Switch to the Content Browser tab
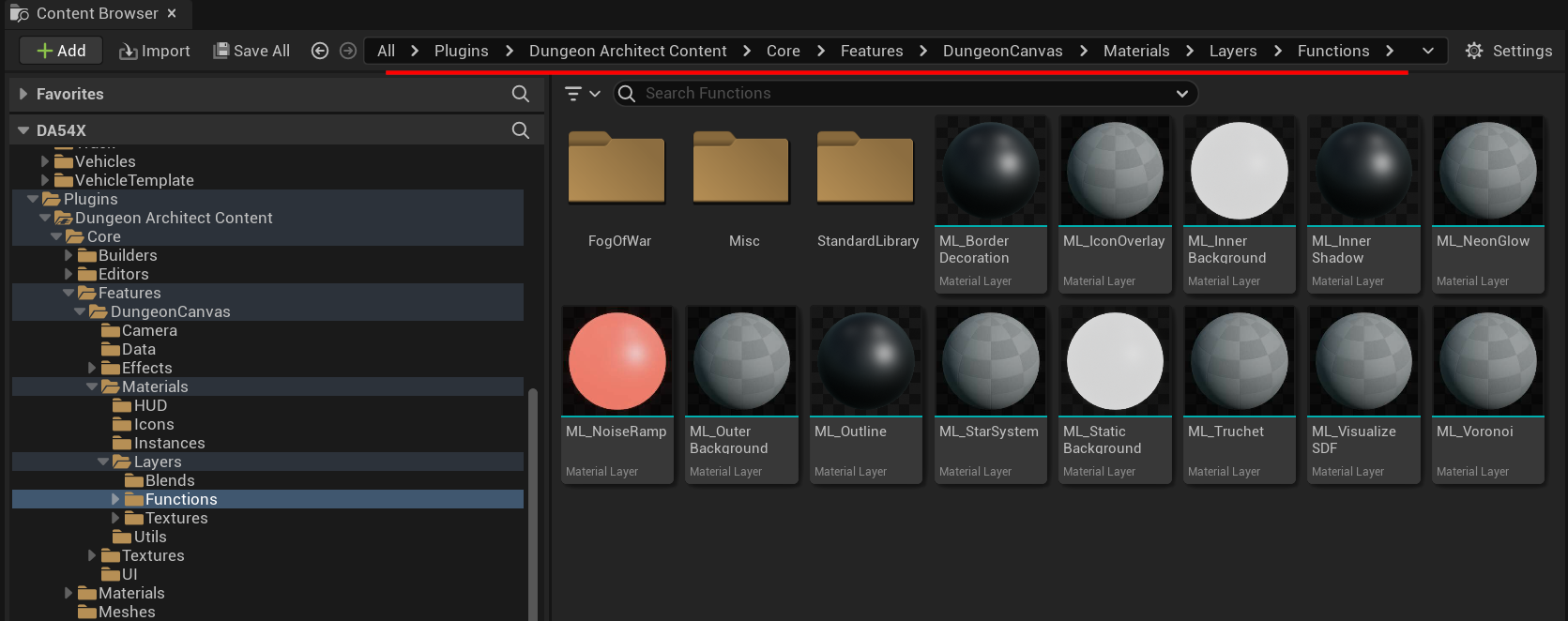1568x621 pixels. click(x=96, y=13)
